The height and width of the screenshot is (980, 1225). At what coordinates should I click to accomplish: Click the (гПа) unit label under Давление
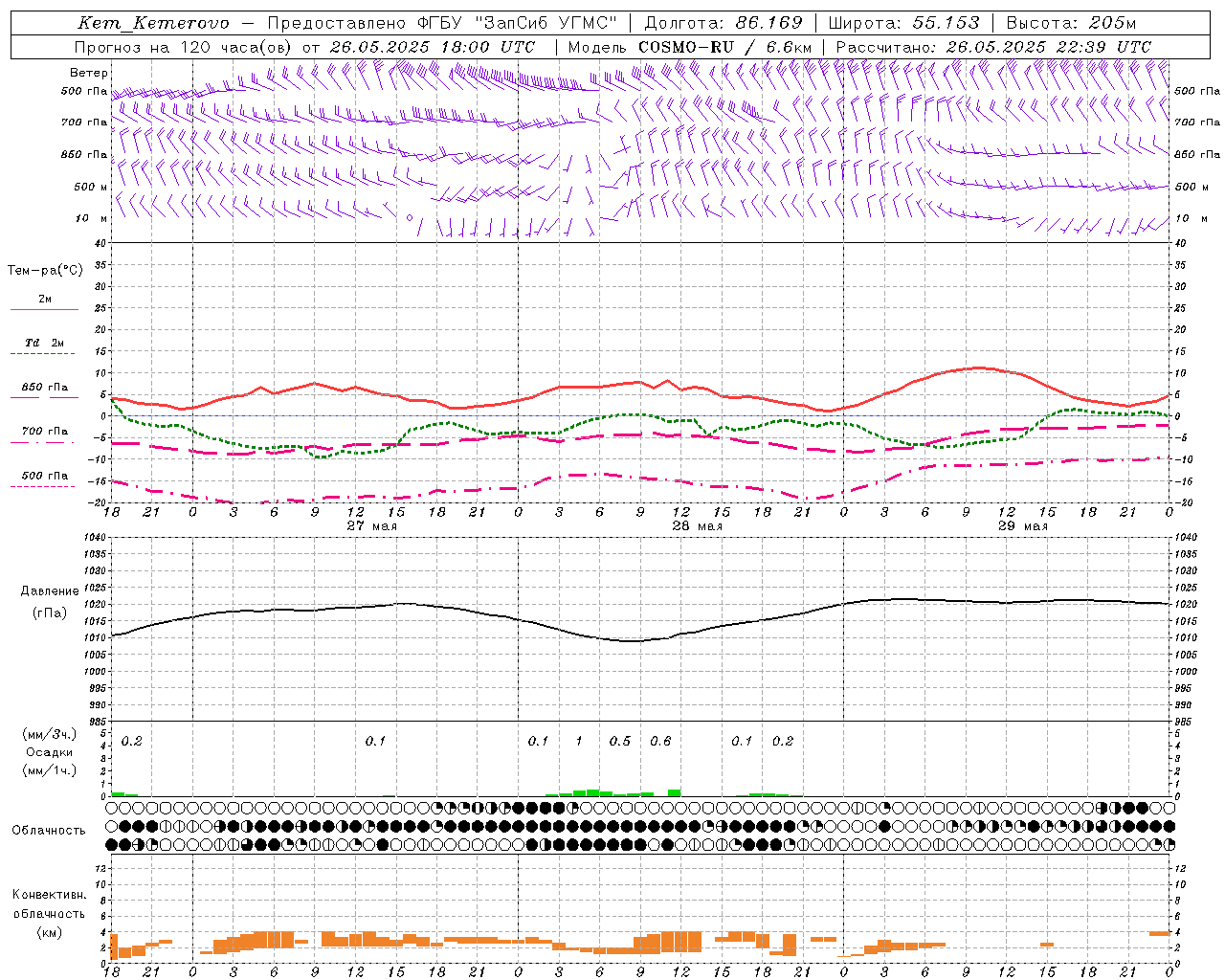coord(49,613)
